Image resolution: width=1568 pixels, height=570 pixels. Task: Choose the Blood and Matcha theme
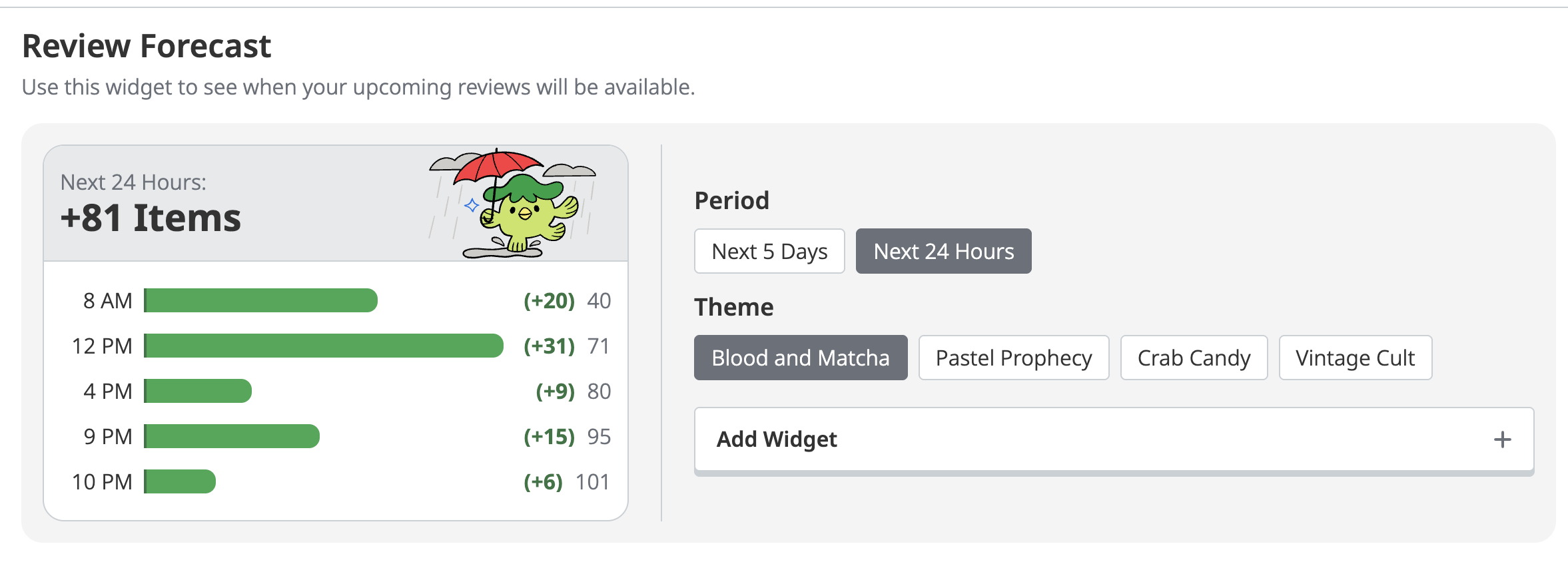coord(800,358)
